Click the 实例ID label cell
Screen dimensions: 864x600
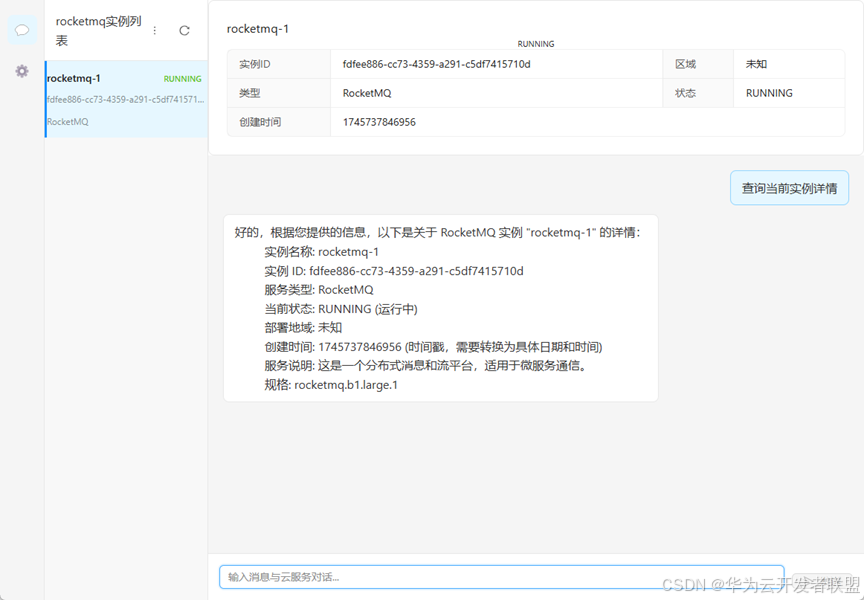pos(279,64)
